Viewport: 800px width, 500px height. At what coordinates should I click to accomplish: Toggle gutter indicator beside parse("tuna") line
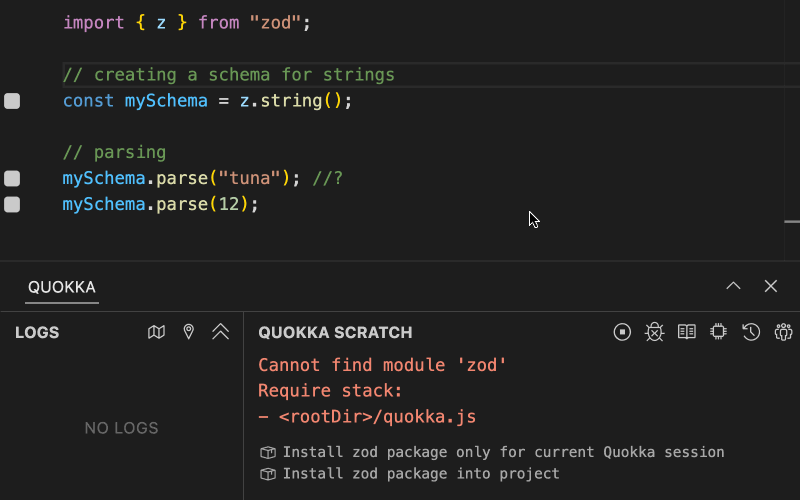pos(12,179)
